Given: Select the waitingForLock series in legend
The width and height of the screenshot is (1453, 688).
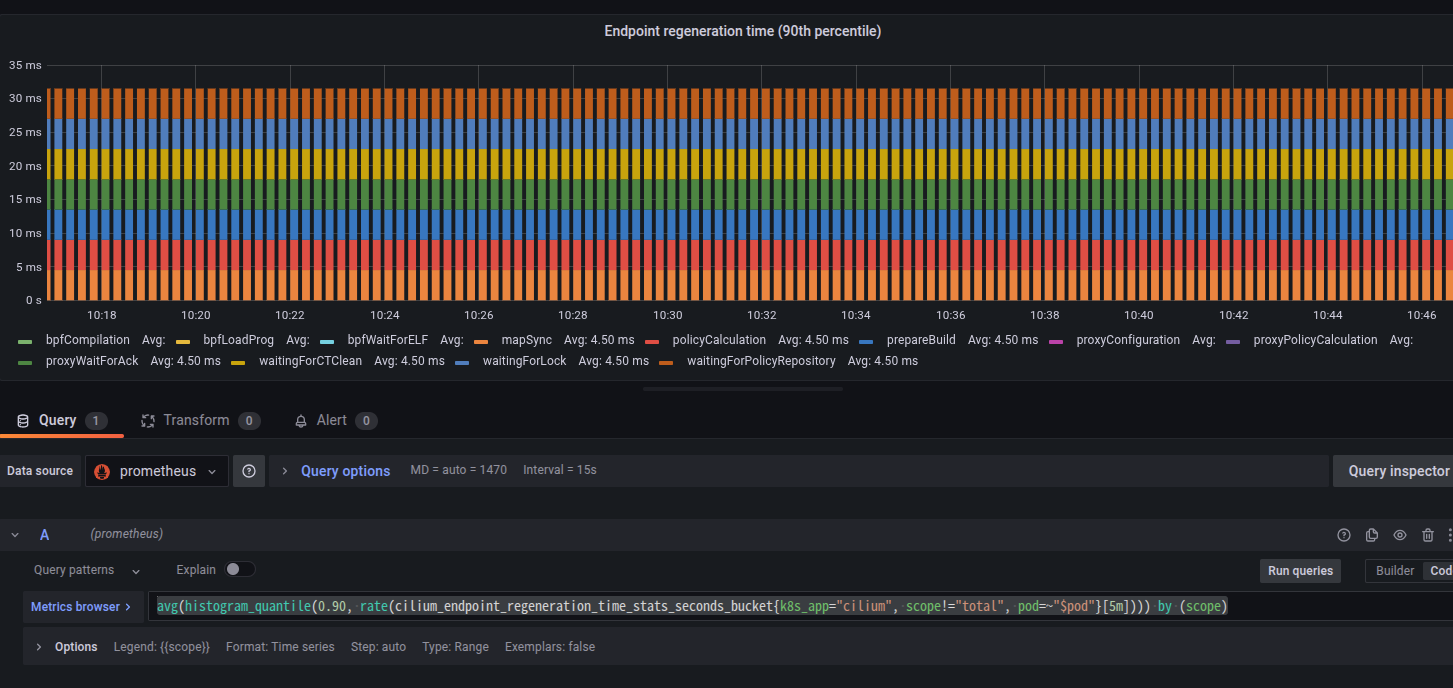Looking at the screenshot, I should [x=525, y=361].
